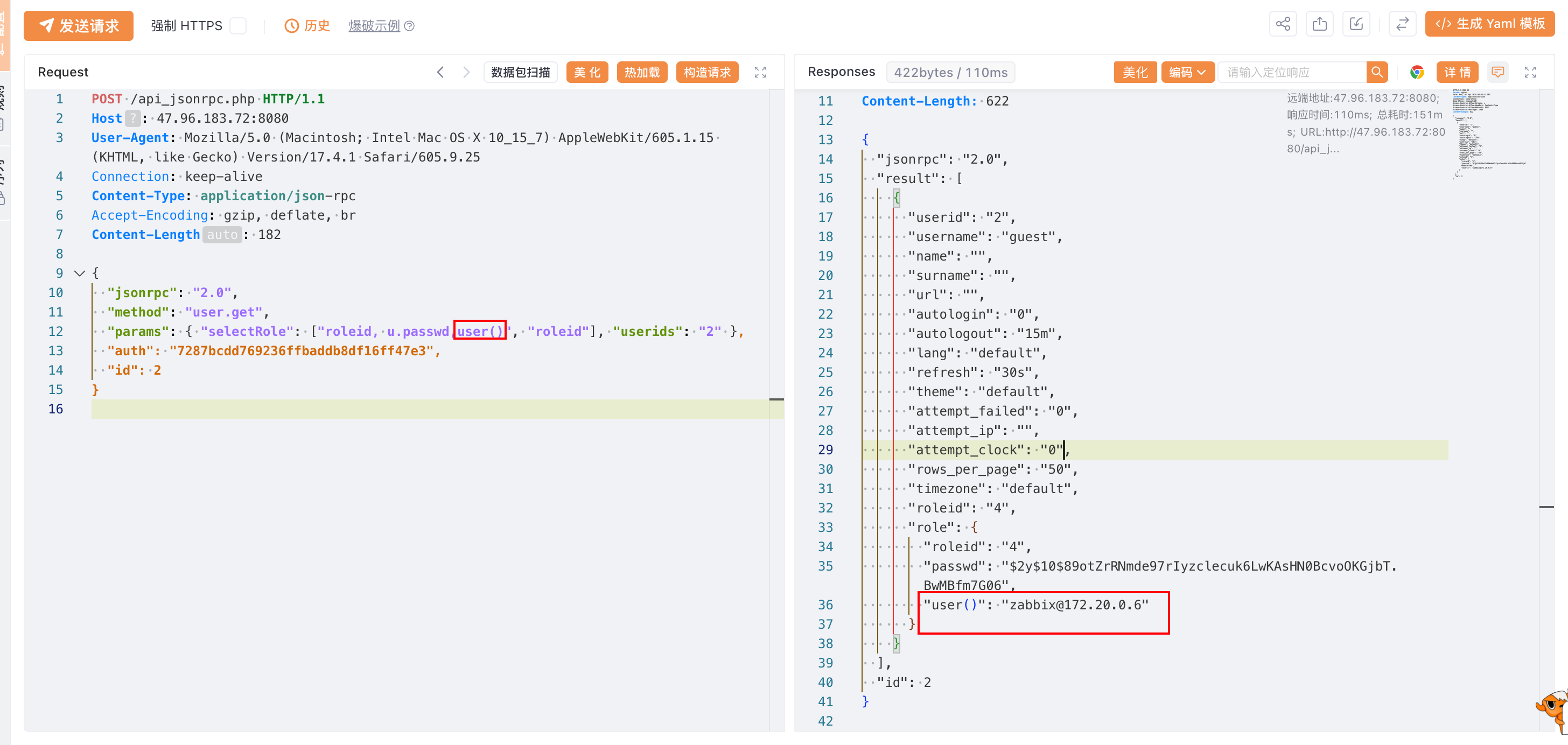Go to previous request with left chevron
The width and height of the screenshot is (1568, 745).
tap(440, 73)
